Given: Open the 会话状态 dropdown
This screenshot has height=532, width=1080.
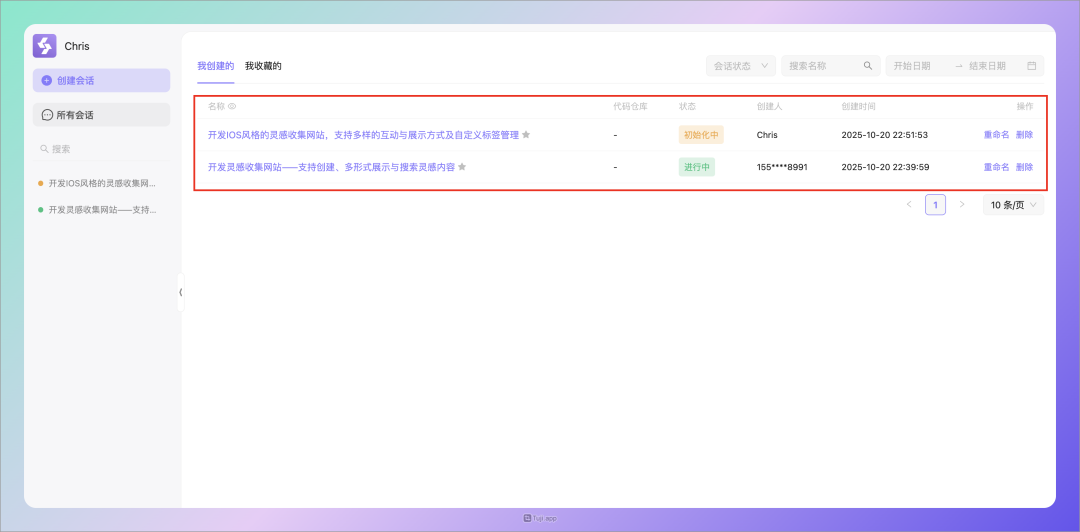Looking at the screenshot, I should point(741,66).
